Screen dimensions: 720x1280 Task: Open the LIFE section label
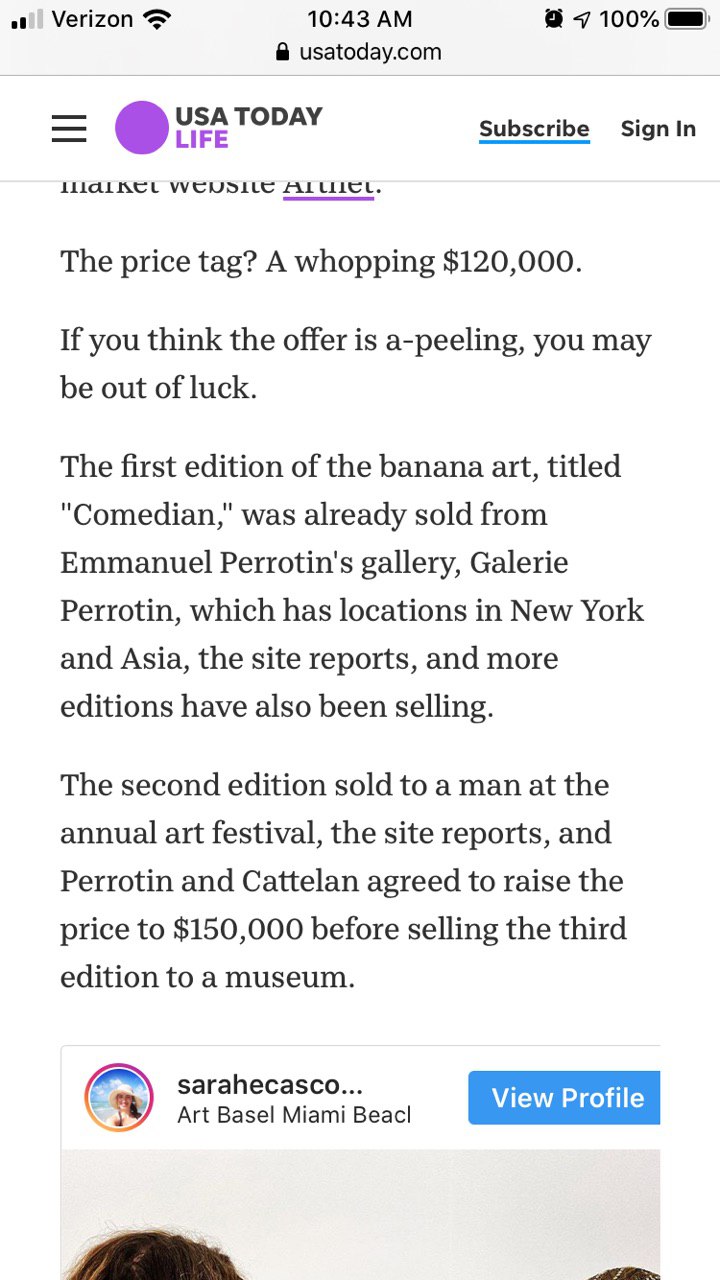click(x=202, y=140)
